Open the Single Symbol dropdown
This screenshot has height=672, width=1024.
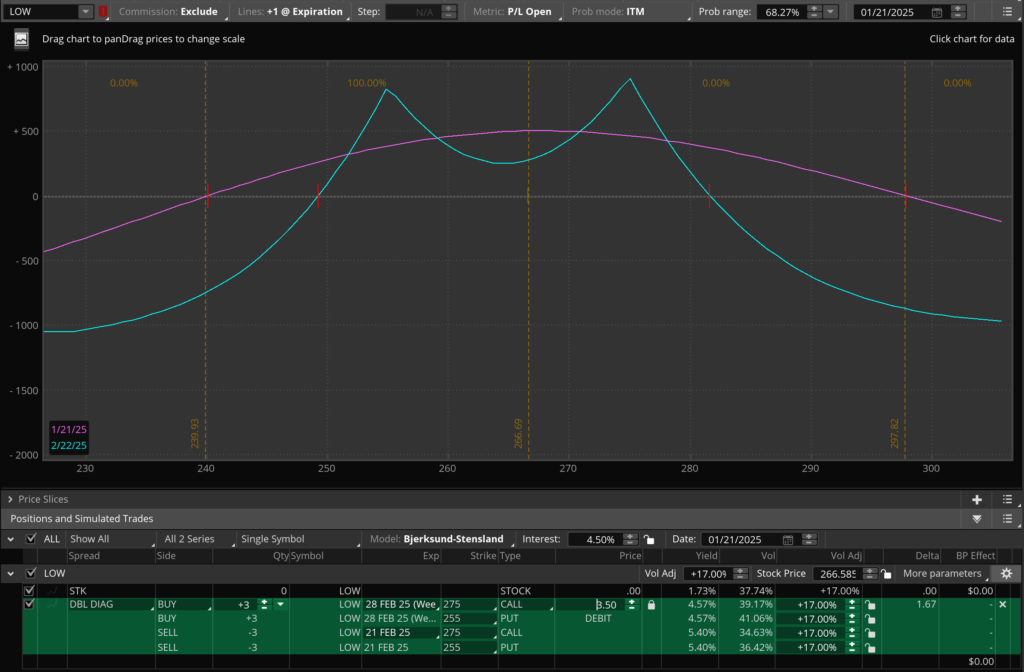(x=299, y=539)
